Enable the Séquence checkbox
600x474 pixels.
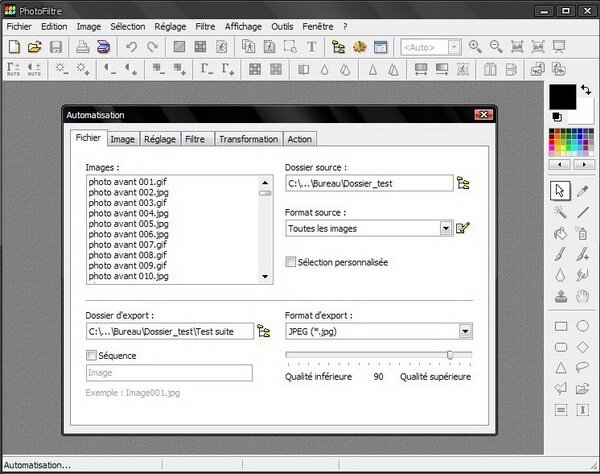91,355
